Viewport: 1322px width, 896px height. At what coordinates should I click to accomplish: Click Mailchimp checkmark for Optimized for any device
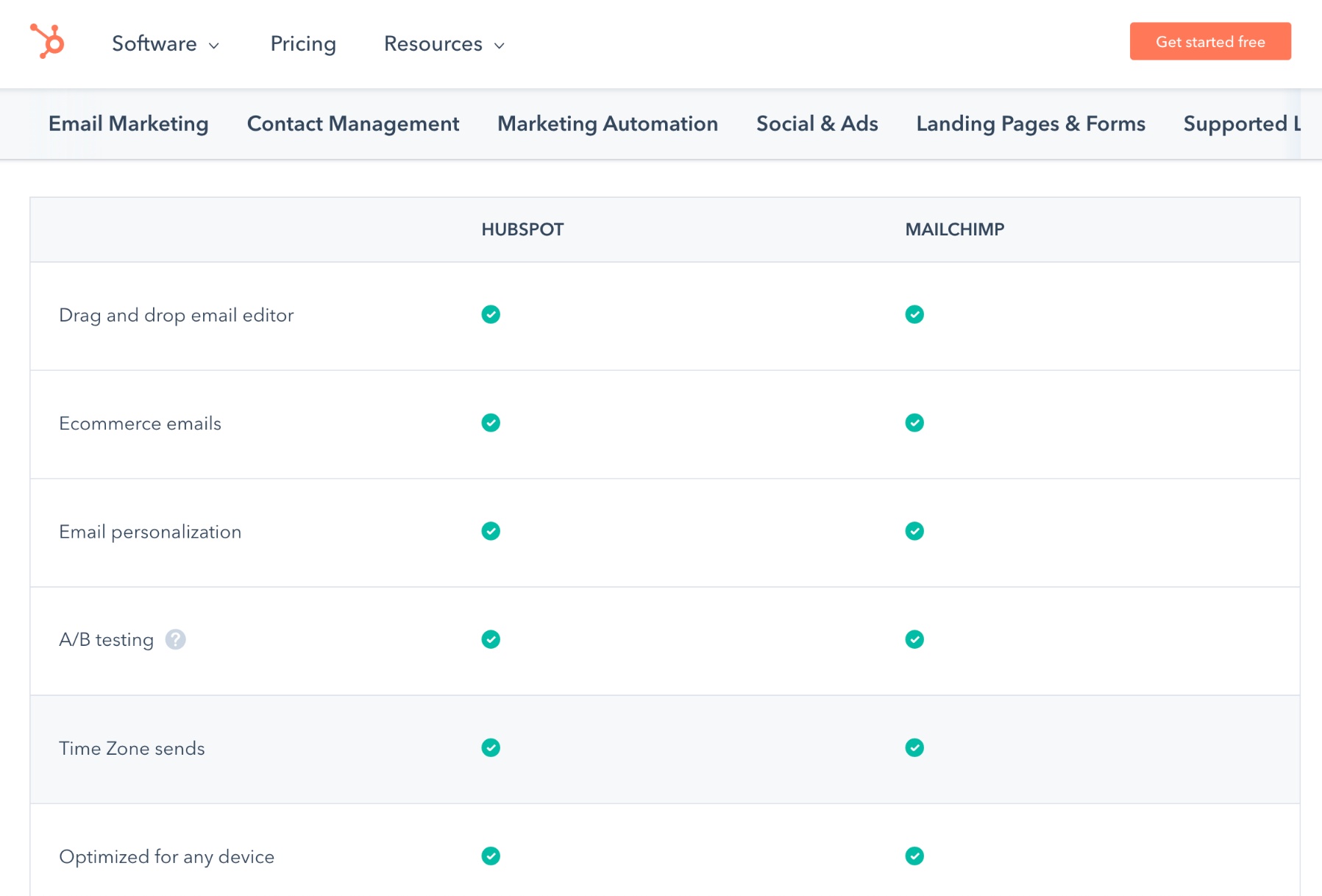click(914, 856)
